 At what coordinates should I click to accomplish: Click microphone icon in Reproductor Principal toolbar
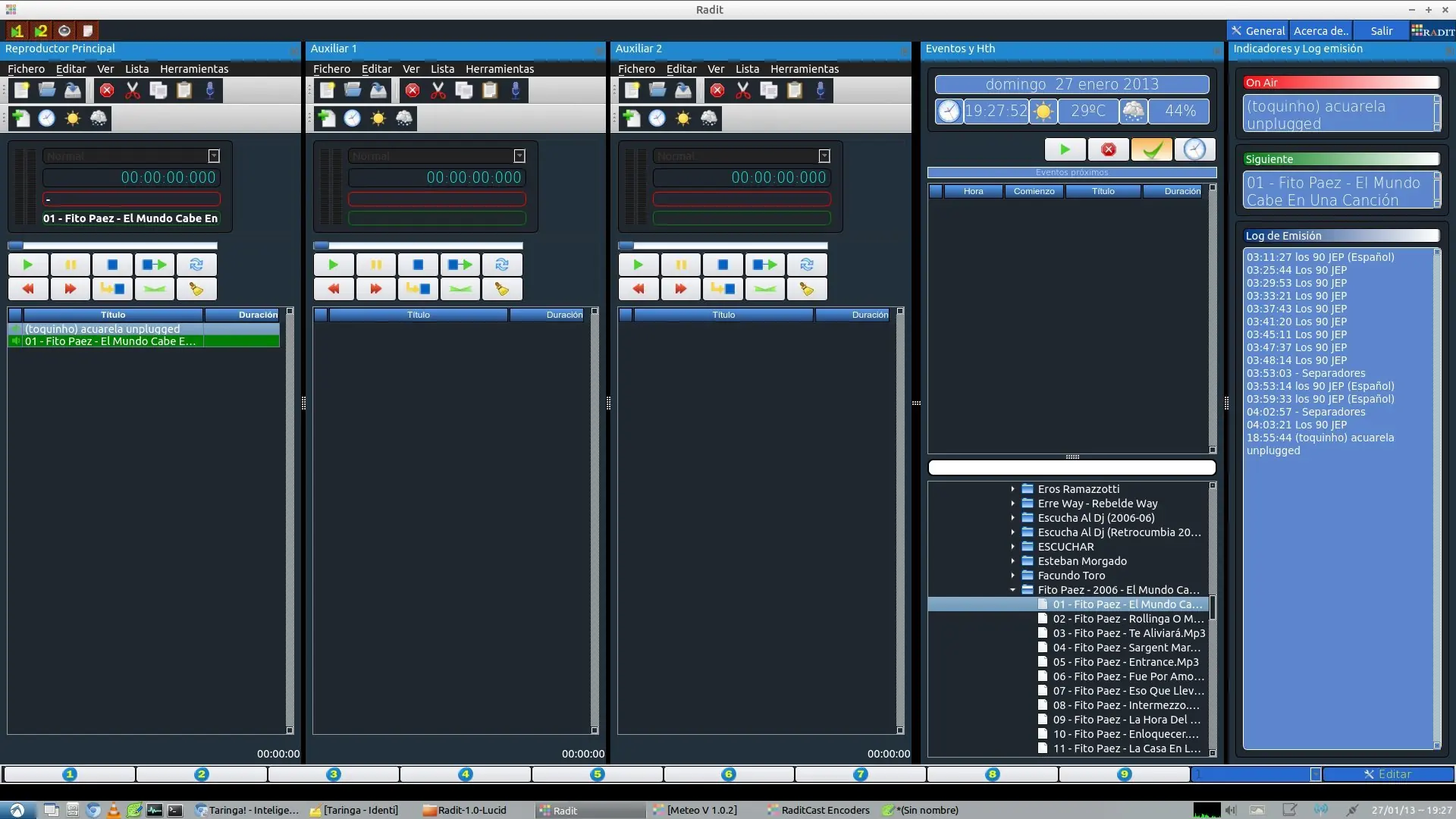coord(210,90)
